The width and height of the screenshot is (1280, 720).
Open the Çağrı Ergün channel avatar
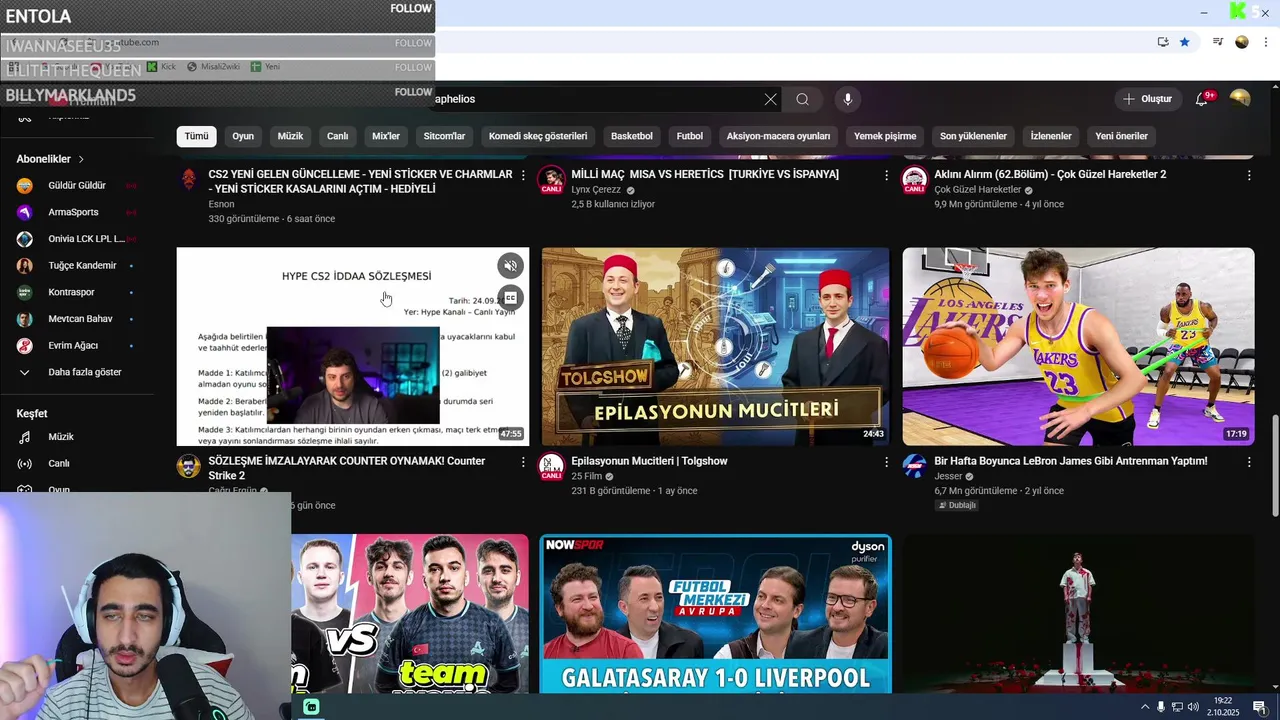click(189, 466)
